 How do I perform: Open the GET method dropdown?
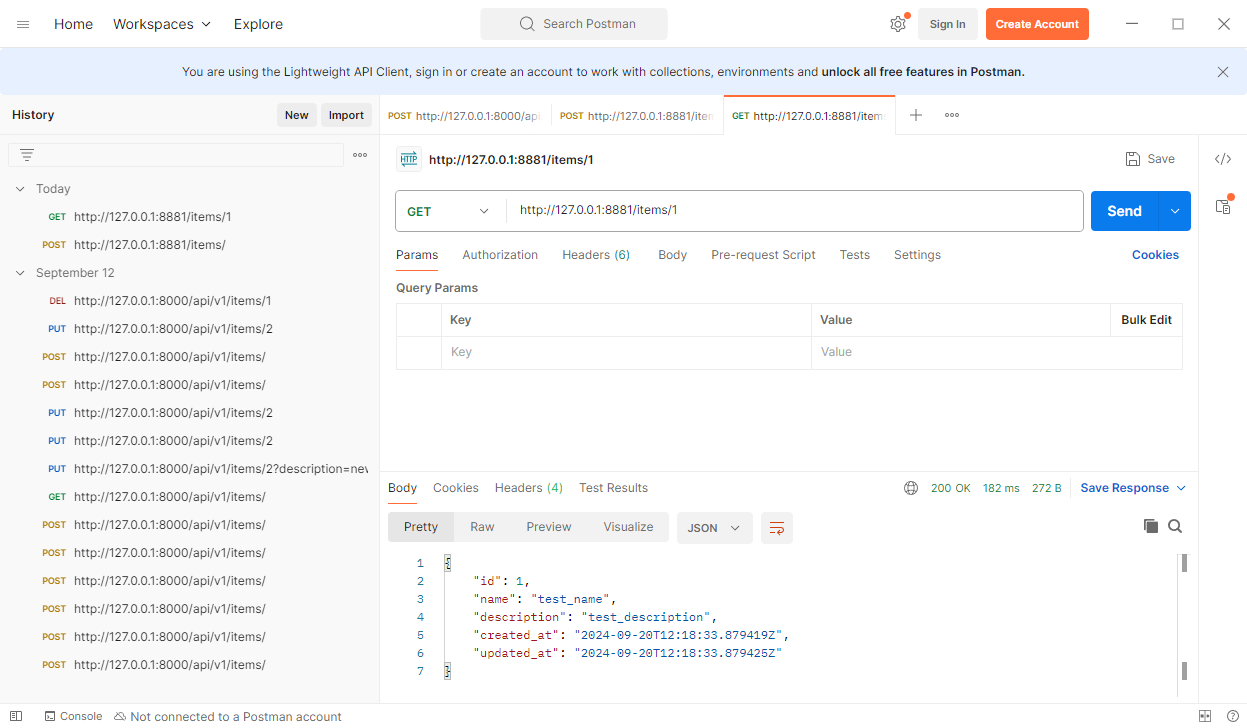pyautogui.click(x=450, y=211)
